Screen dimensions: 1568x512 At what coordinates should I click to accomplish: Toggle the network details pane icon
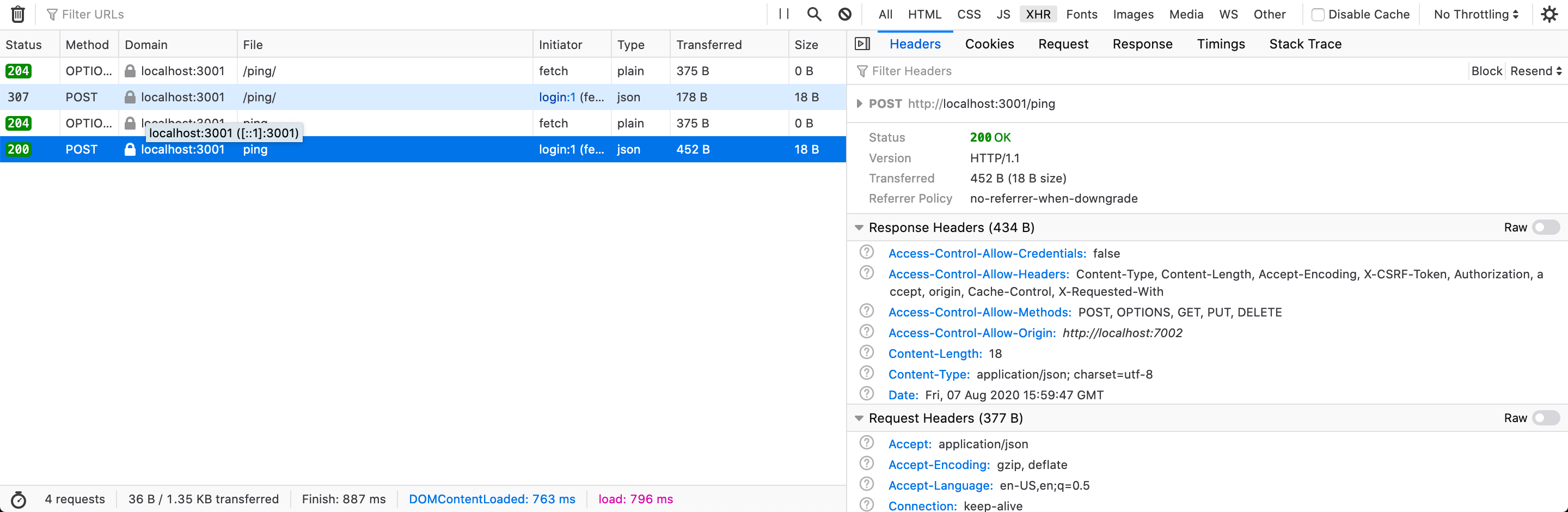862,44
